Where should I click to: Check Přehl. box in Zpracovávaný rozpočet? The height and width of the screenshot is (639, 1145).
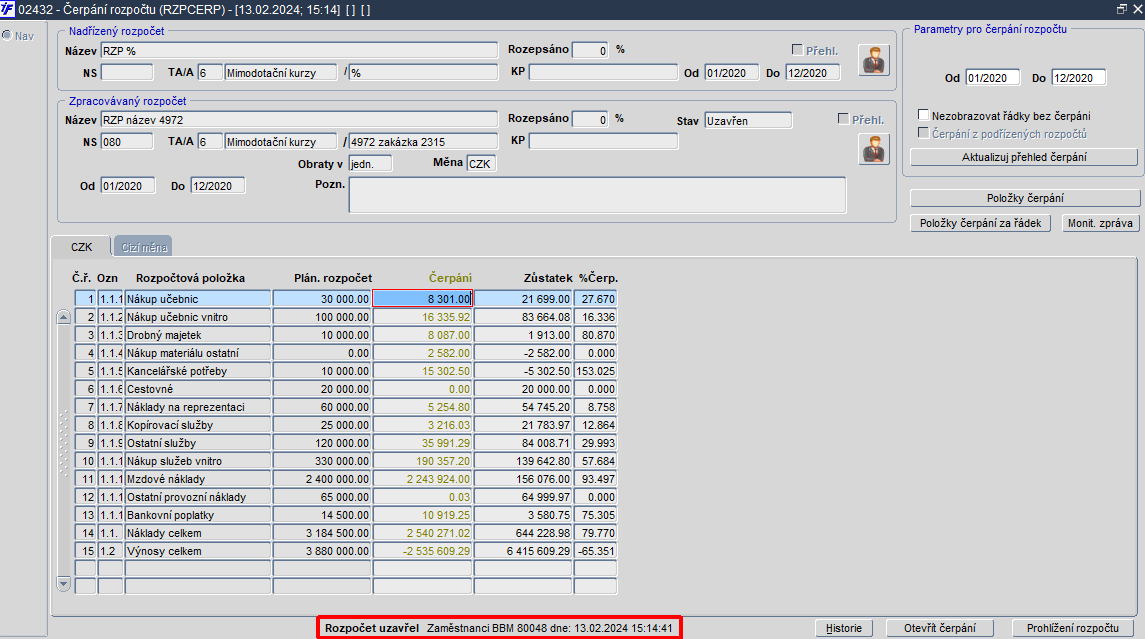coord(843,118)
